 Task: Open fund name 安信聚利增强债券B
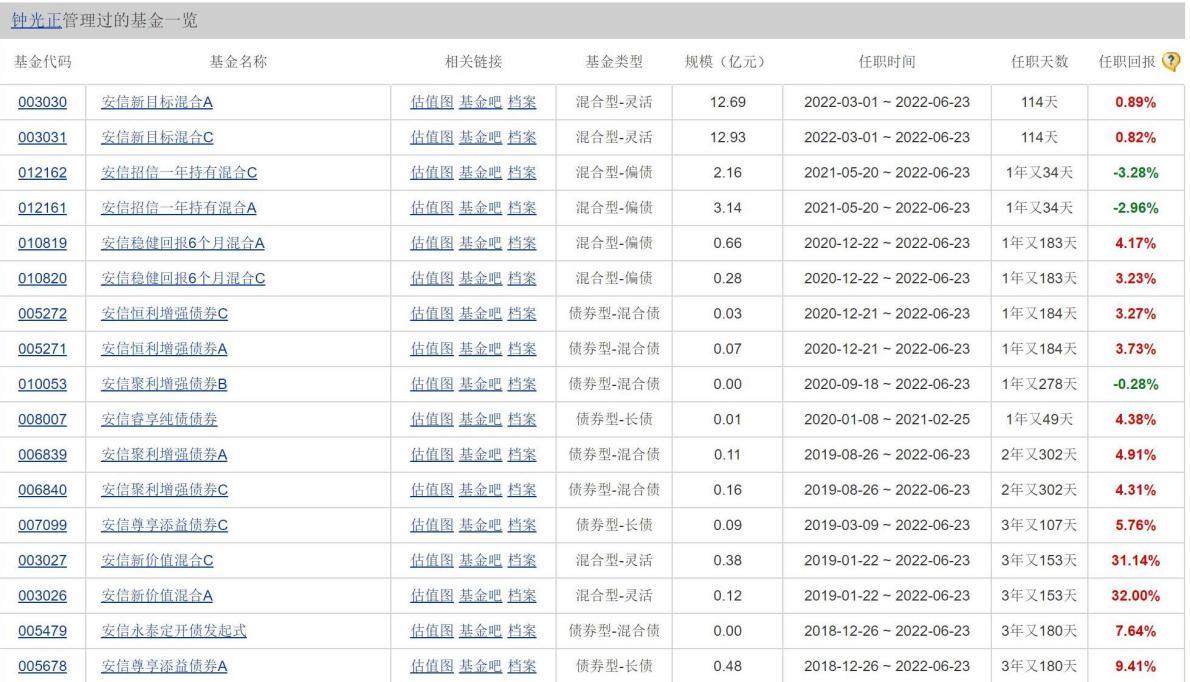(164, 384)
